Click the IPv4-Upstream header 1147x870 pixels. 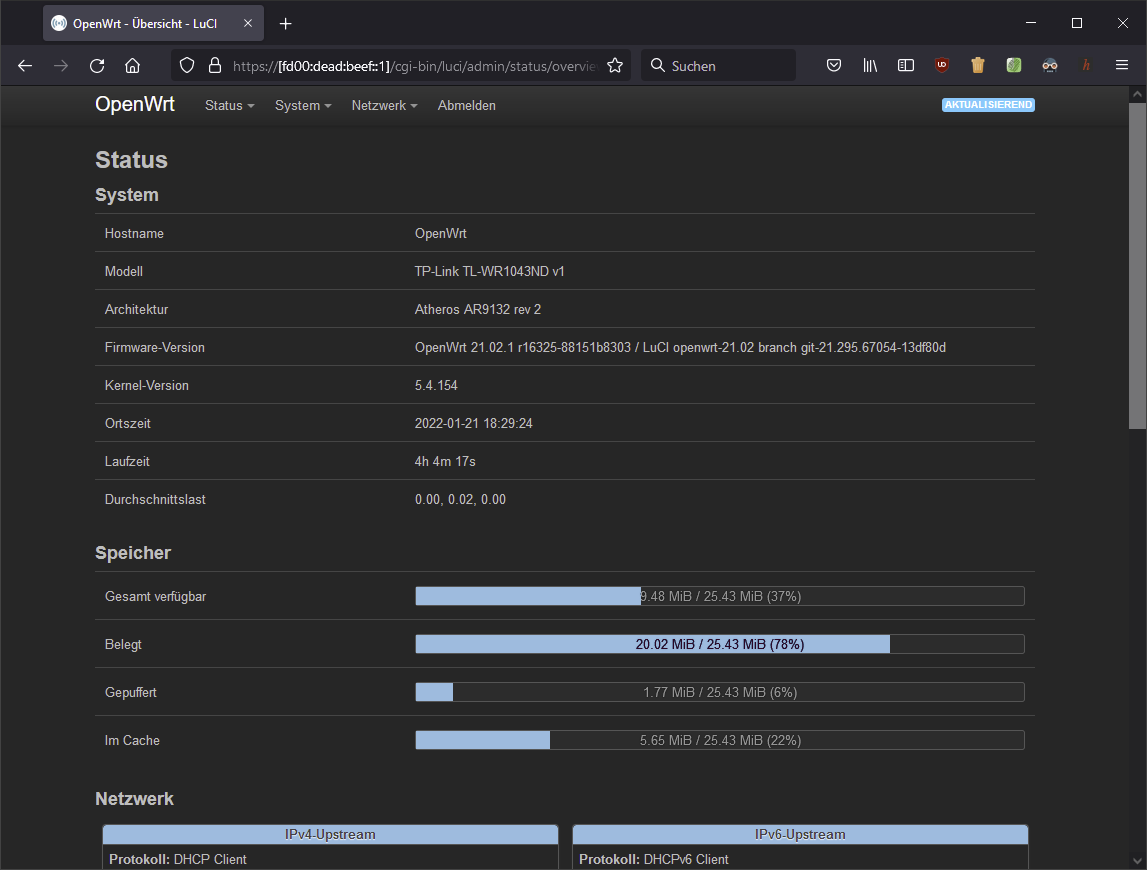330,834
